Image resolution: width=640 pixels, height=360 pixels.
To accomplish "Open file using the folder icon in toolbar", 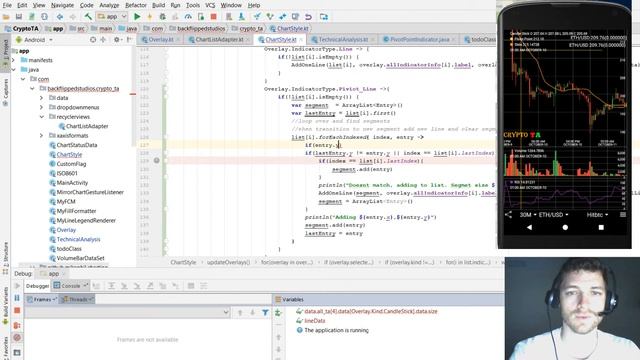I will pos(6,17).
